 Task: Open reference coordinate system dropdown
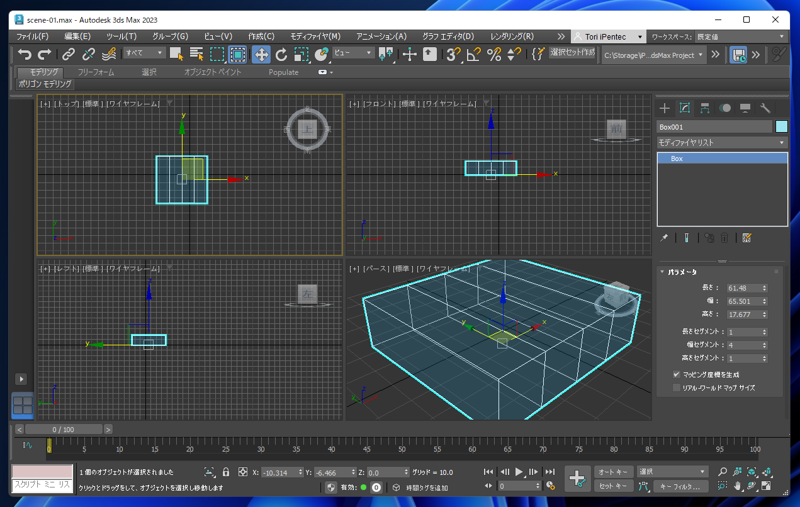click(353, 53)
